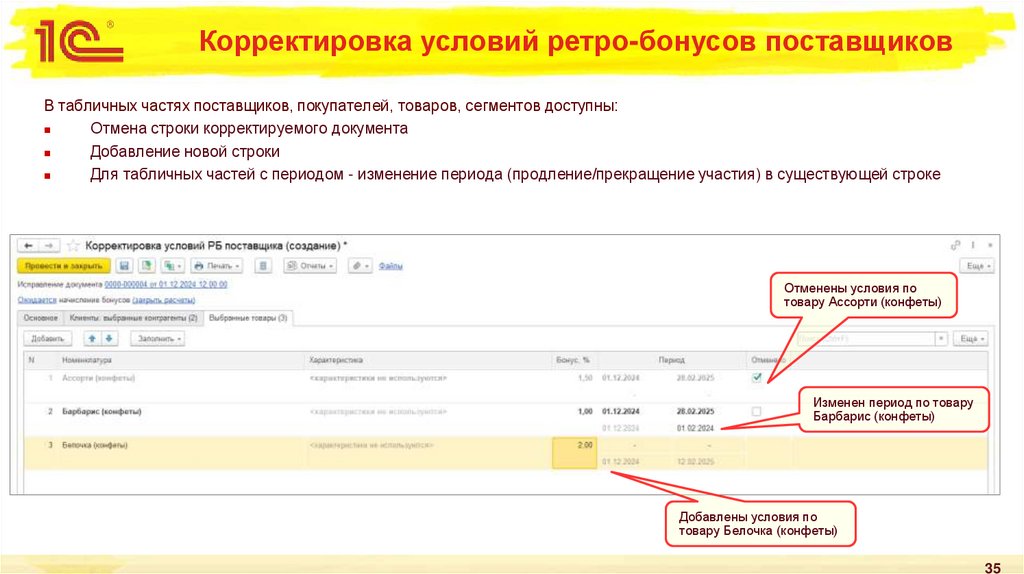This screenshot has height=574, width=1024.
Task: Toggle Отменено checkbox for Барбарис row
Action: pyautogui.click(x=756, y=411)
